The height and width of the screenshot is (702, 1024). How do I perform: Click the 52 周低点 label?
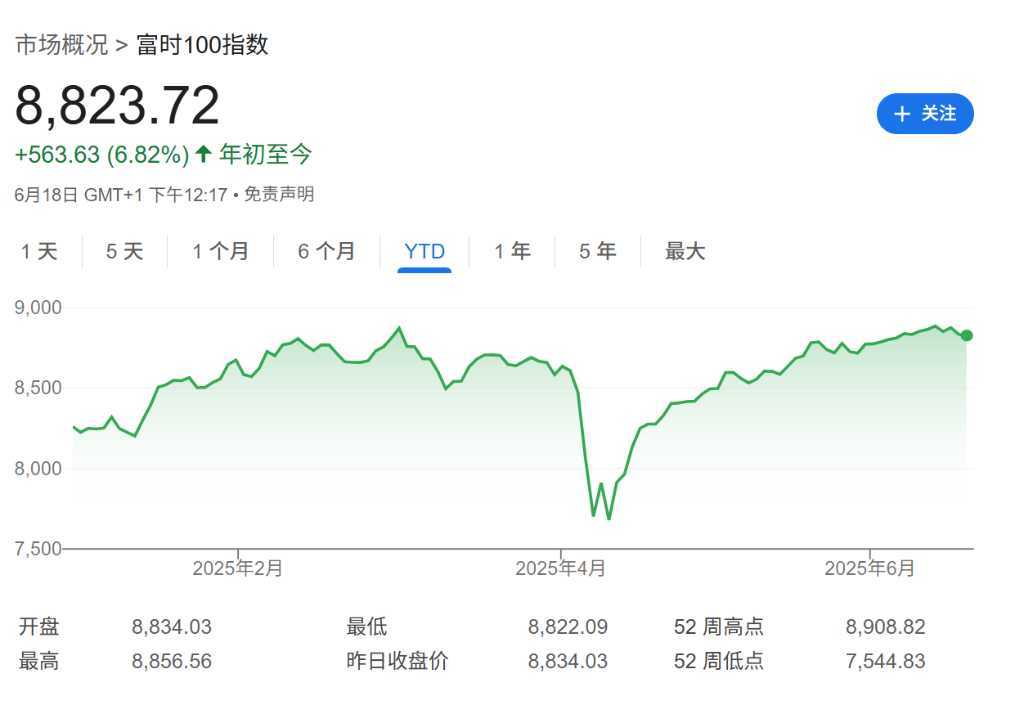[x=718, y=661]
